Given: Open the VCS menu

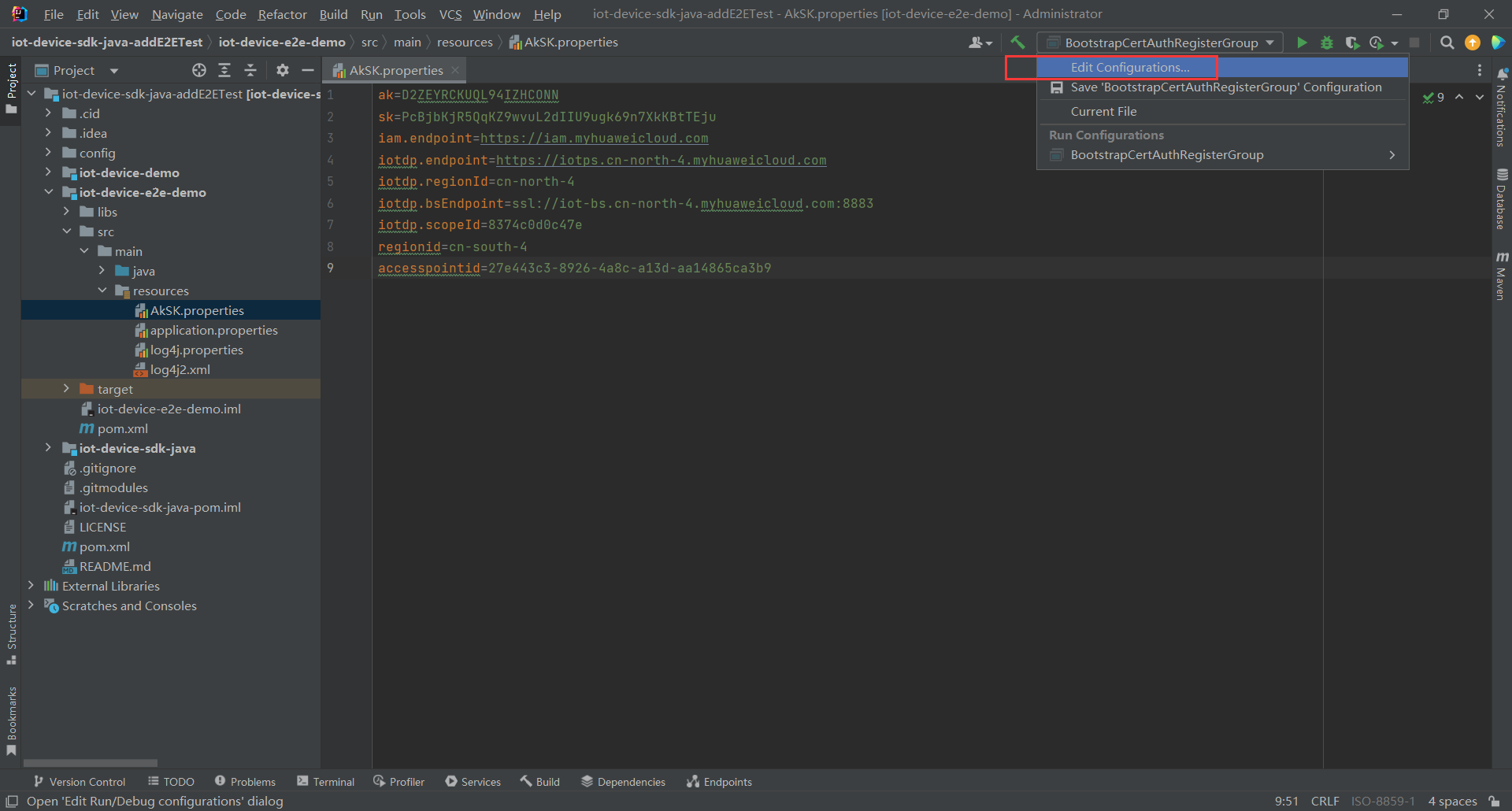Looking at the screenshot, I should 450,14.
